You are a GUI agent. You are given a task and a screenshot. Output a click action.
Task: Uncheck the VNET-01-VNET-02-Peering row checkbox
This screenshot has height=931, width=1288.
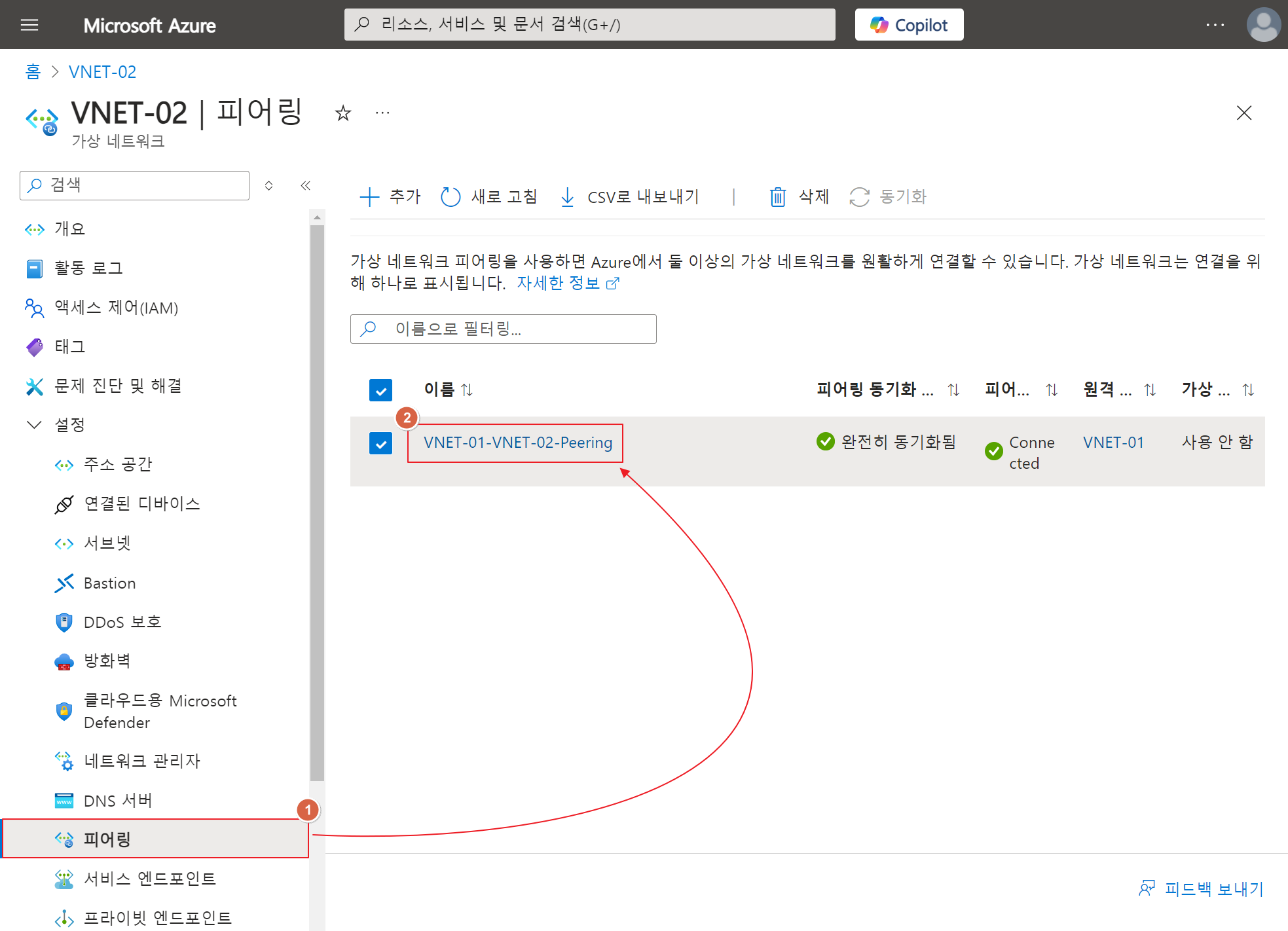point(380,443)
